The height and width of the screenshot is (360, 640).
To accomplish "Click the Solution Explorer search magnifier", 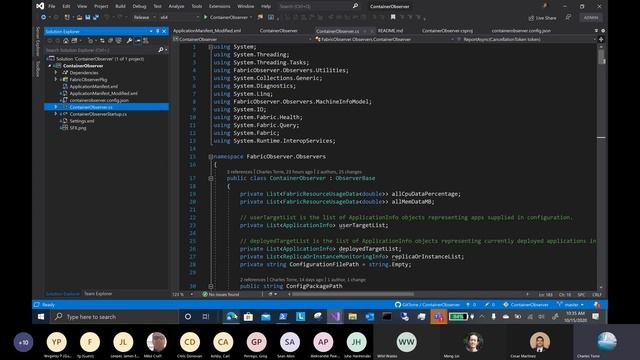I will click(x=161, y=50).
